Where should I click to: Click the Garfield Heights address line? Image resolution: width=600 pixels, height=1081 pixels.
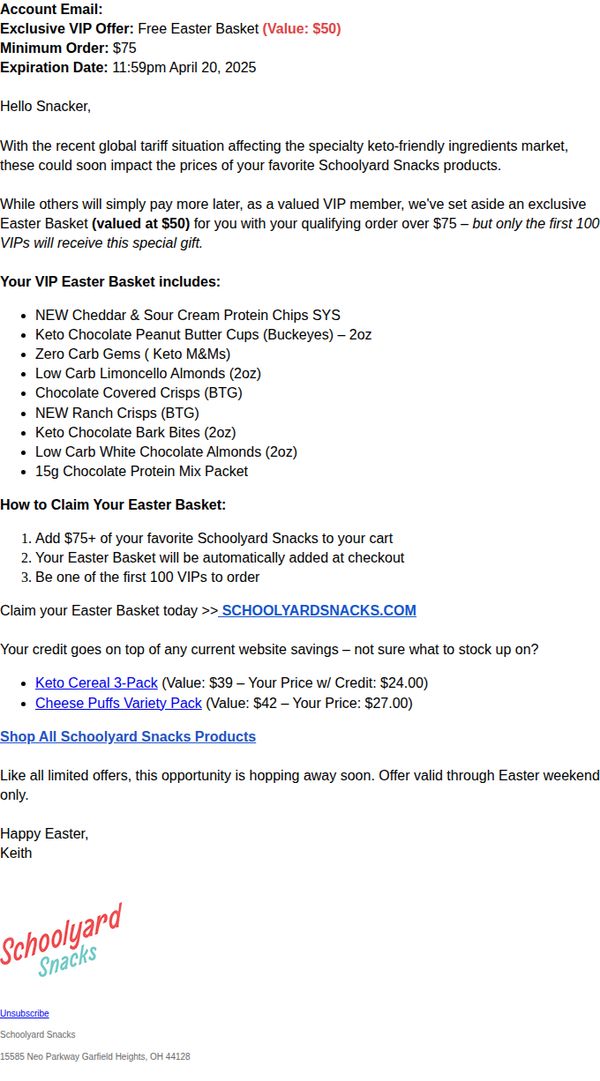95,1056
